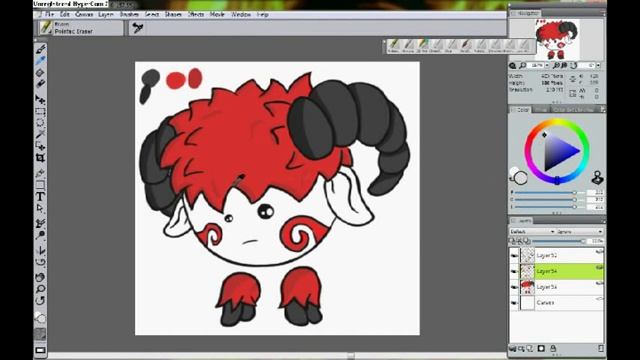Create a new layer mask

pos(541,349)
